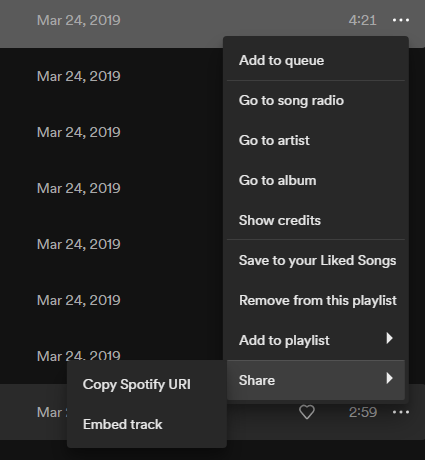Click Save to your Liked Songs
Viewport: 425px width, 460px height.
point(316,260)
